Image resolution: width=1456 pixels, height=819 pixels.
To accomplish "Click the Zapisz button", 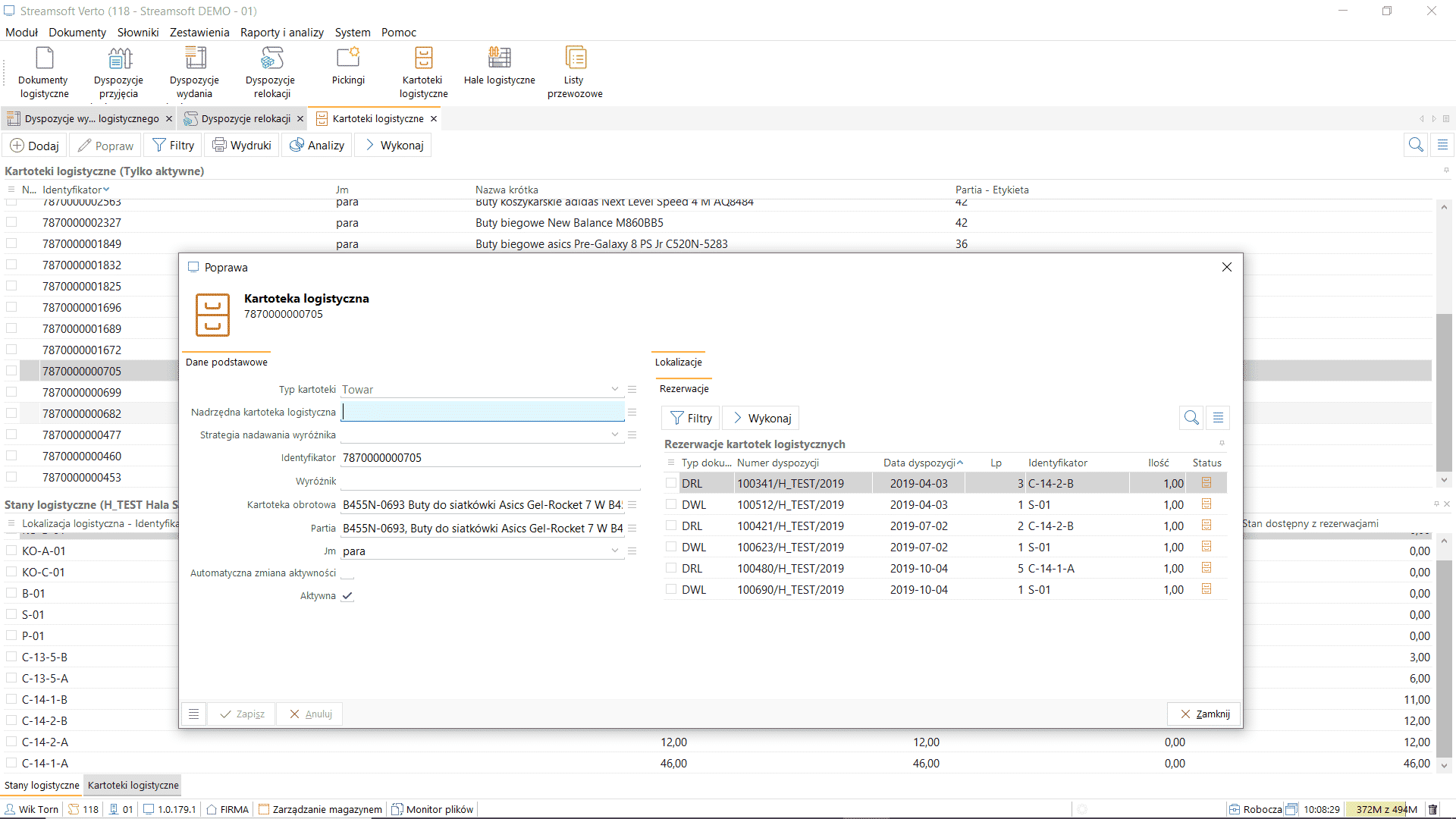I will pos(241,714).
